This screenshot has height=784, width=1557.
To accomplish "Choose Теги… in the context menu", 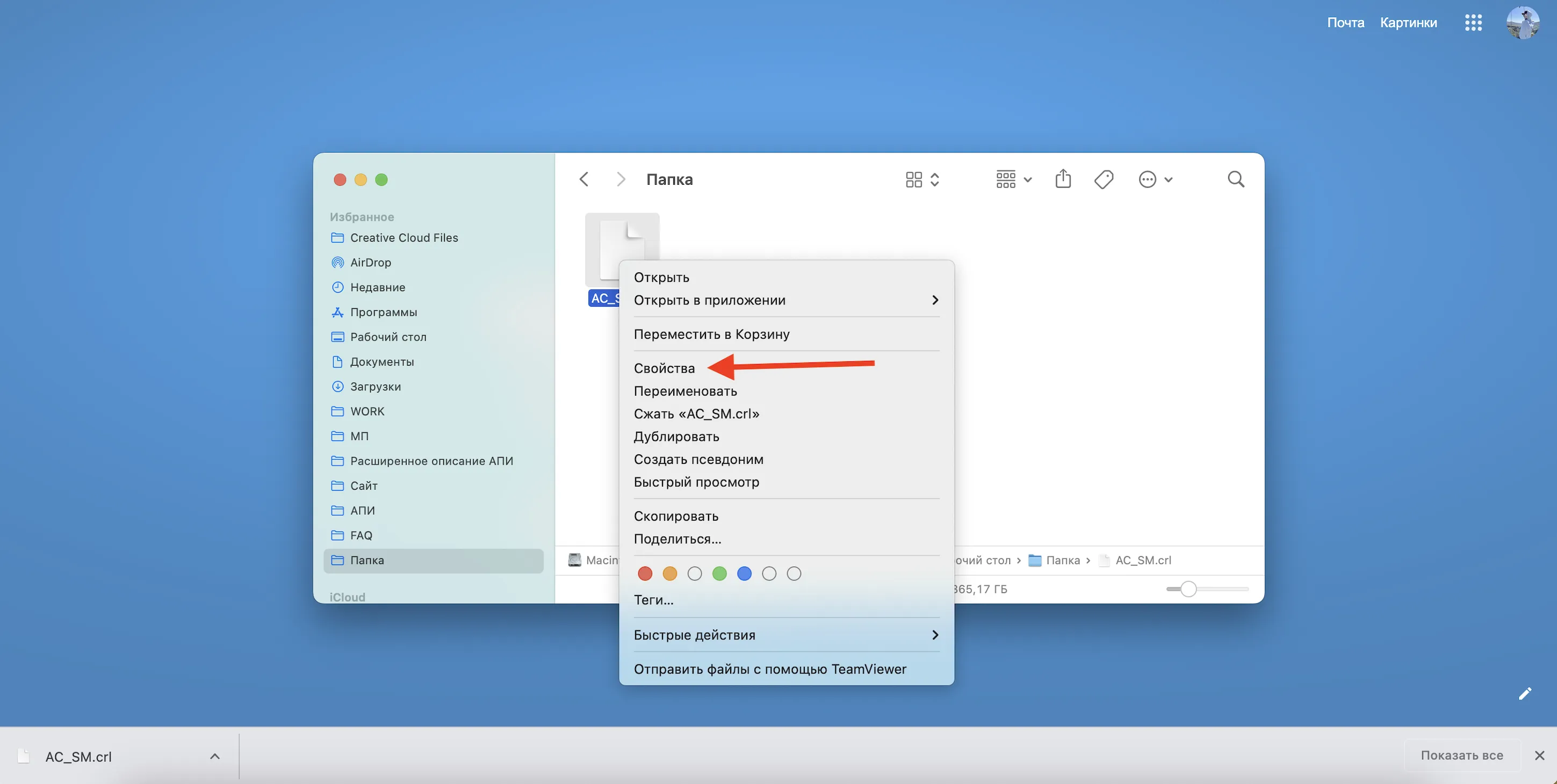I will pyautogui.click(x=787, y=600).
